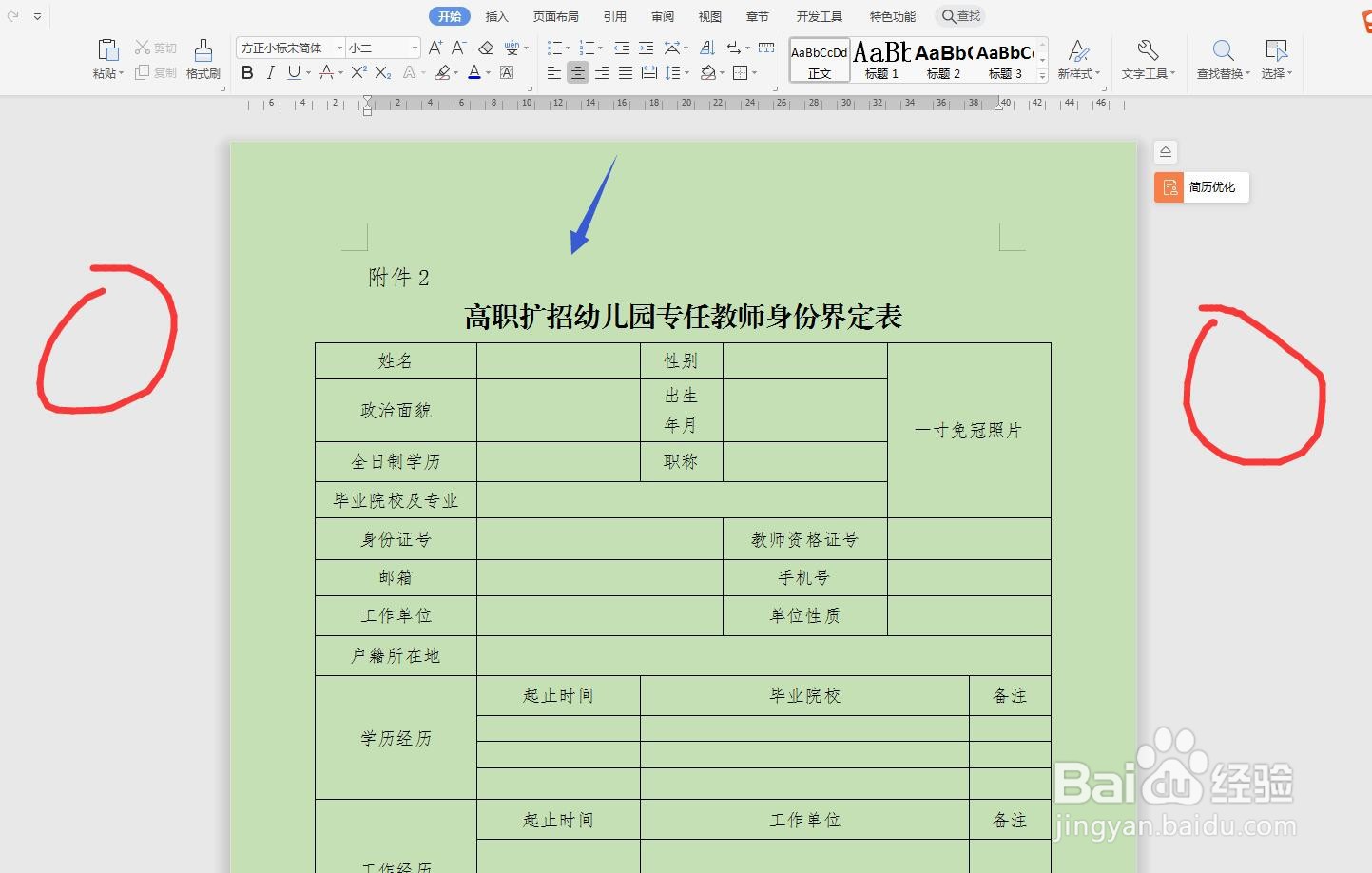1372x873 pixels.
Task: Click the Paste (粘贴) clipboard icon
Action: tap(107, 50)
